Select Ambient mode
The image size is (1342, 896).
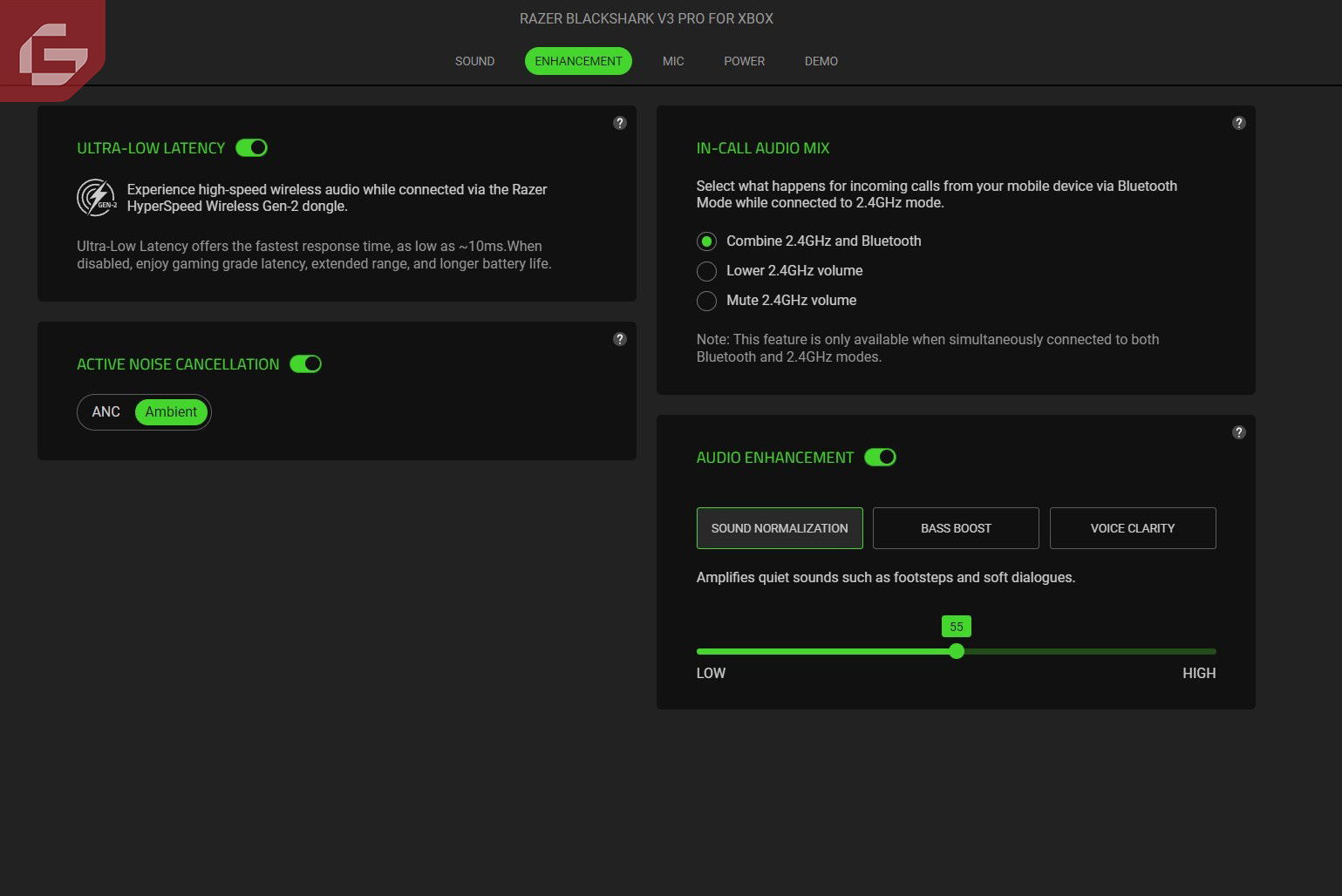point(171,412)
